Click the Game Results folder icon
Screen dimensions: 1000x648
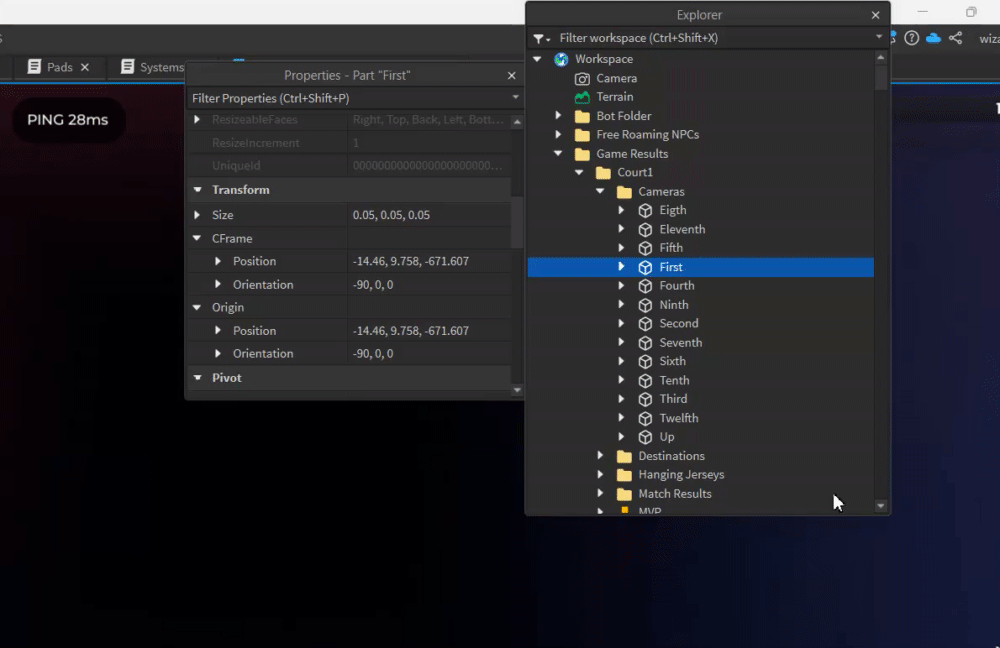582,154
